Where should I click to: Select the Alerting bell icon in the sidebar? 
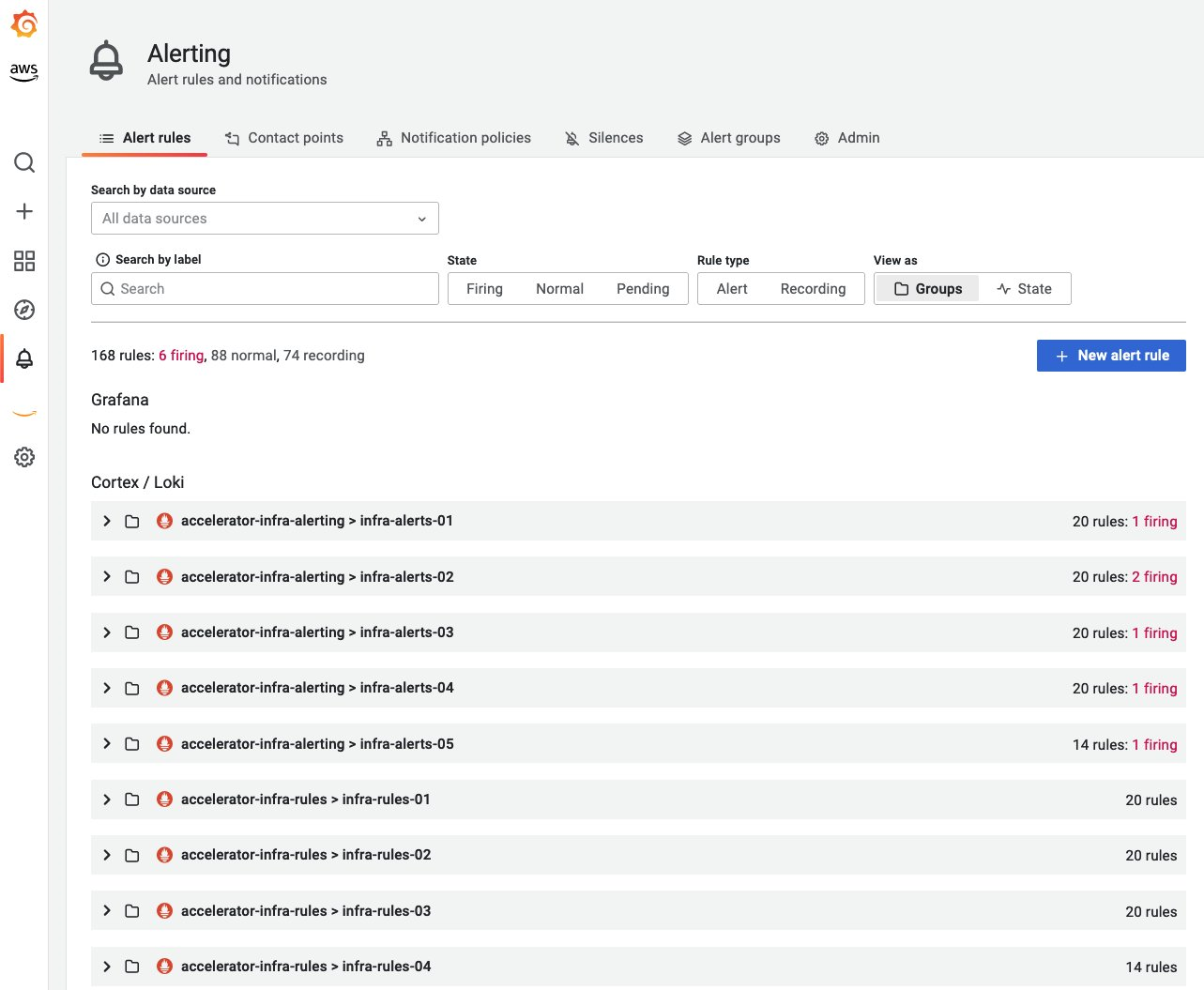(x=23, y=358)
